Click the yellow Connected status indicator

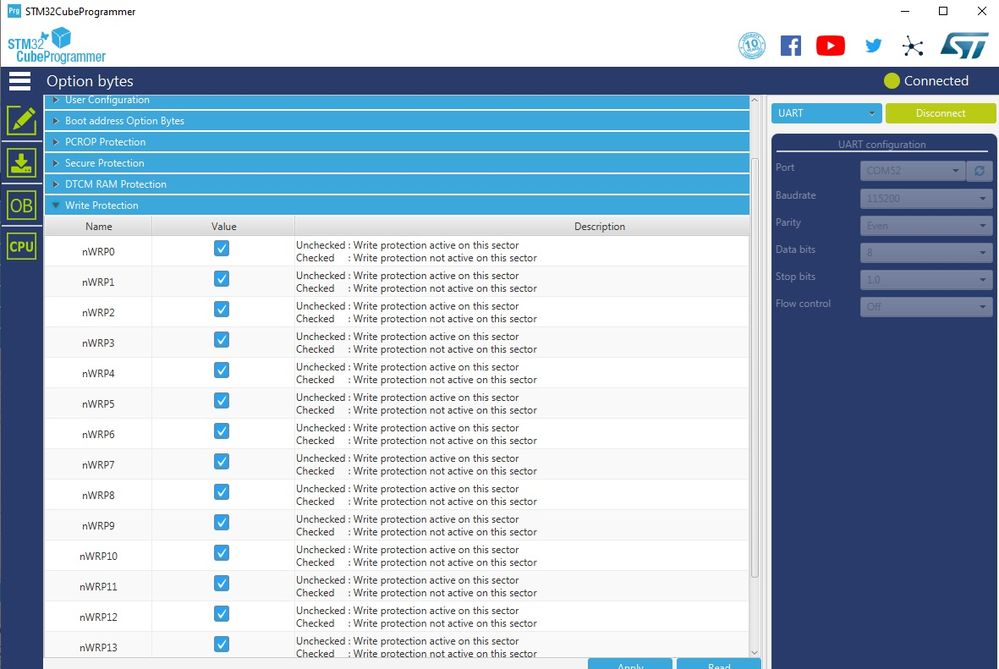coord(892,81)
